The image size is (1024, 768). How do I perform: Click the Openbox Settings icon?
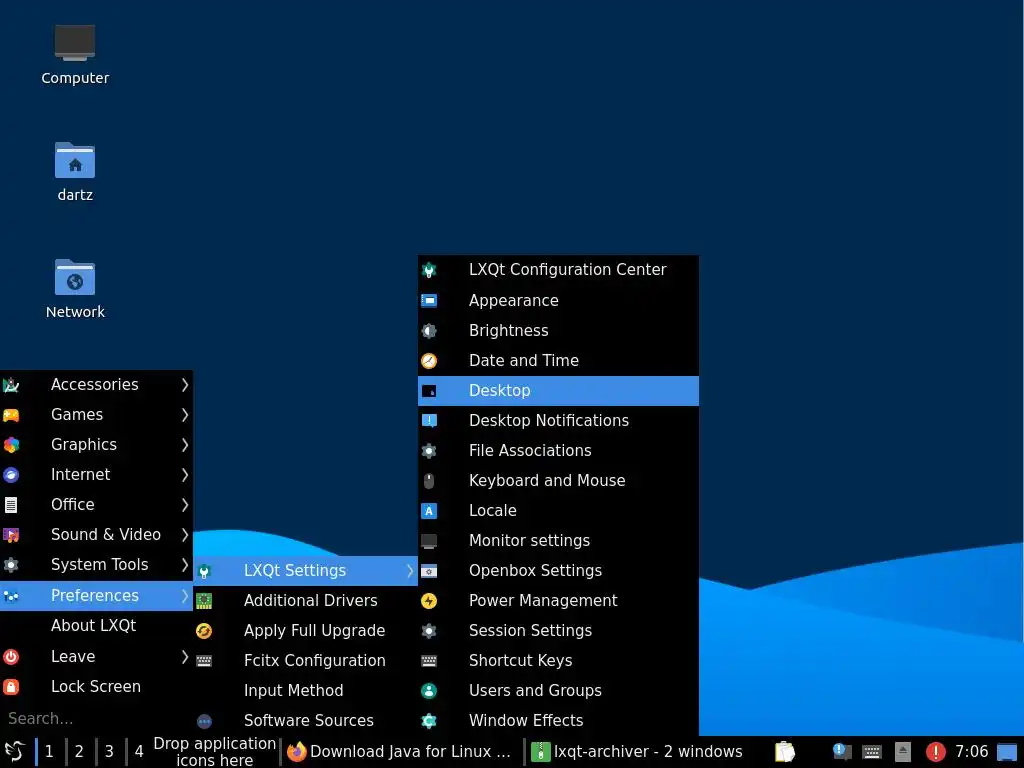[429, 571]
